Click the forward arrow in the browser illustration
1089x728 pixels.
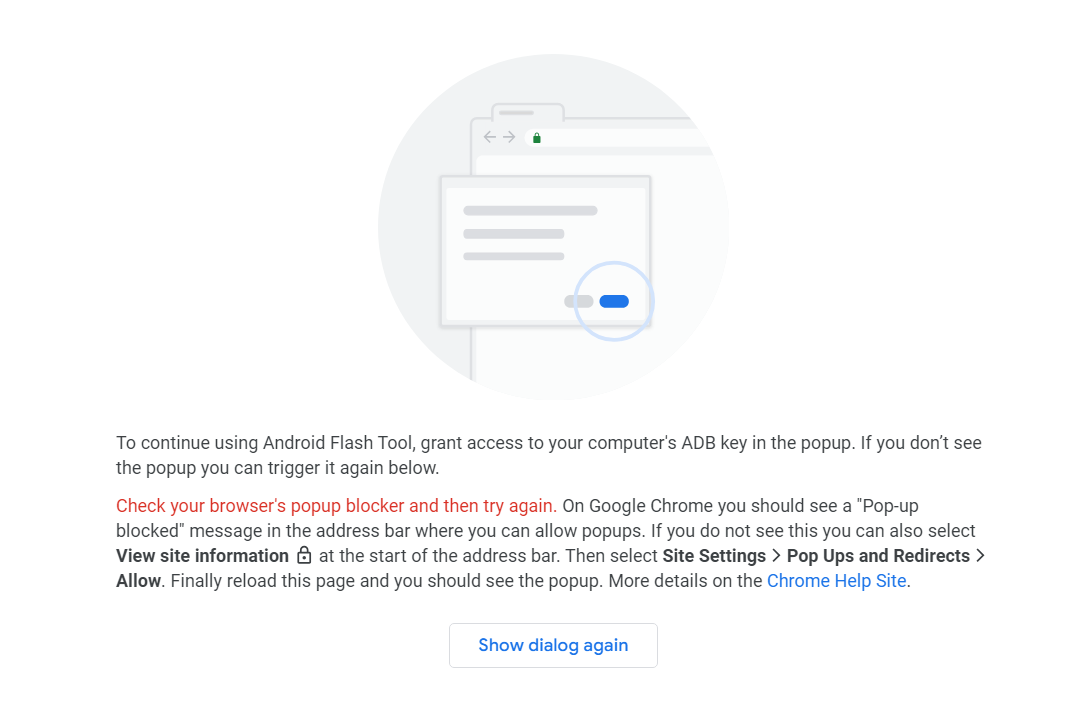click(509, 137)
